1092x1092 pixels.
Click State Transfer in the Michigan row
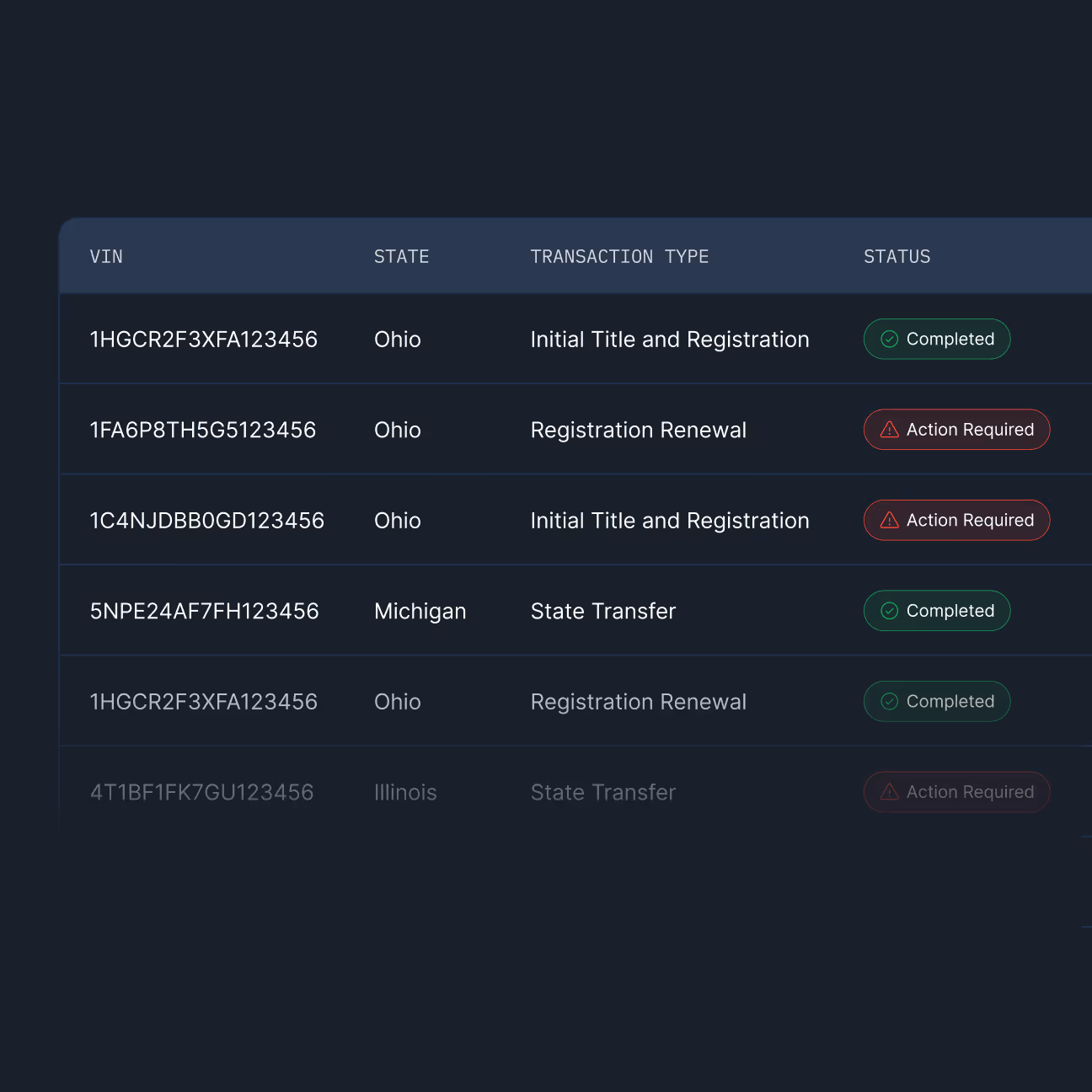click(603, 611)
